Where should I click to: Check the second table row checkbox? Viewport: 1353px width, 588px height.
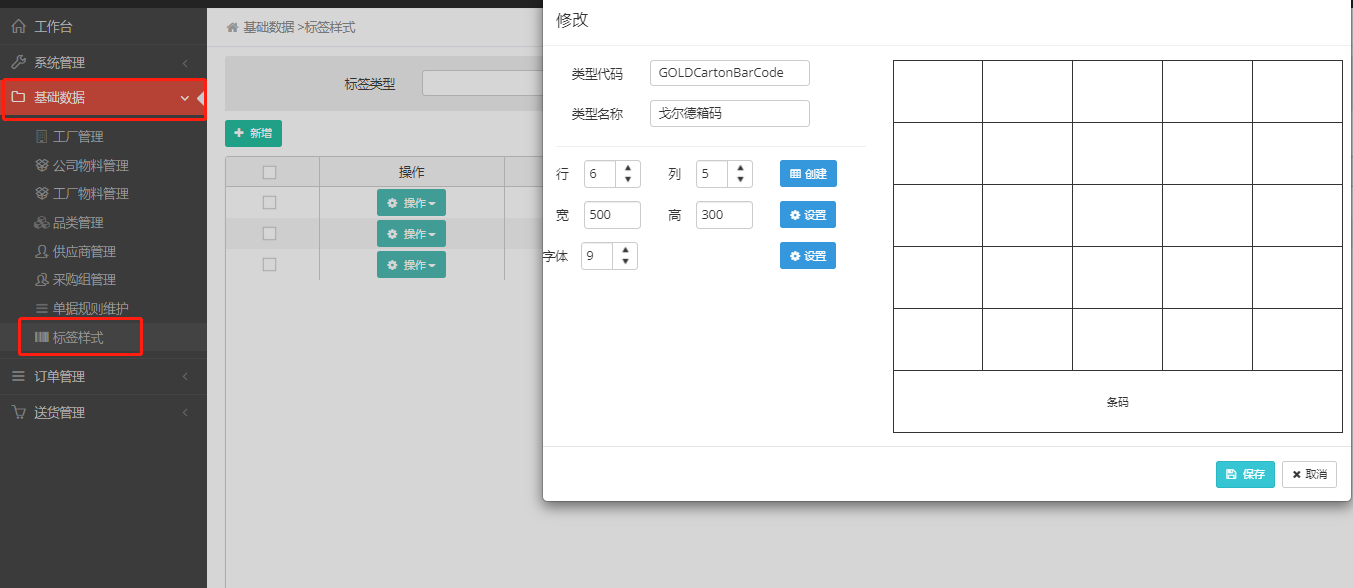click(x=269, y=233)
